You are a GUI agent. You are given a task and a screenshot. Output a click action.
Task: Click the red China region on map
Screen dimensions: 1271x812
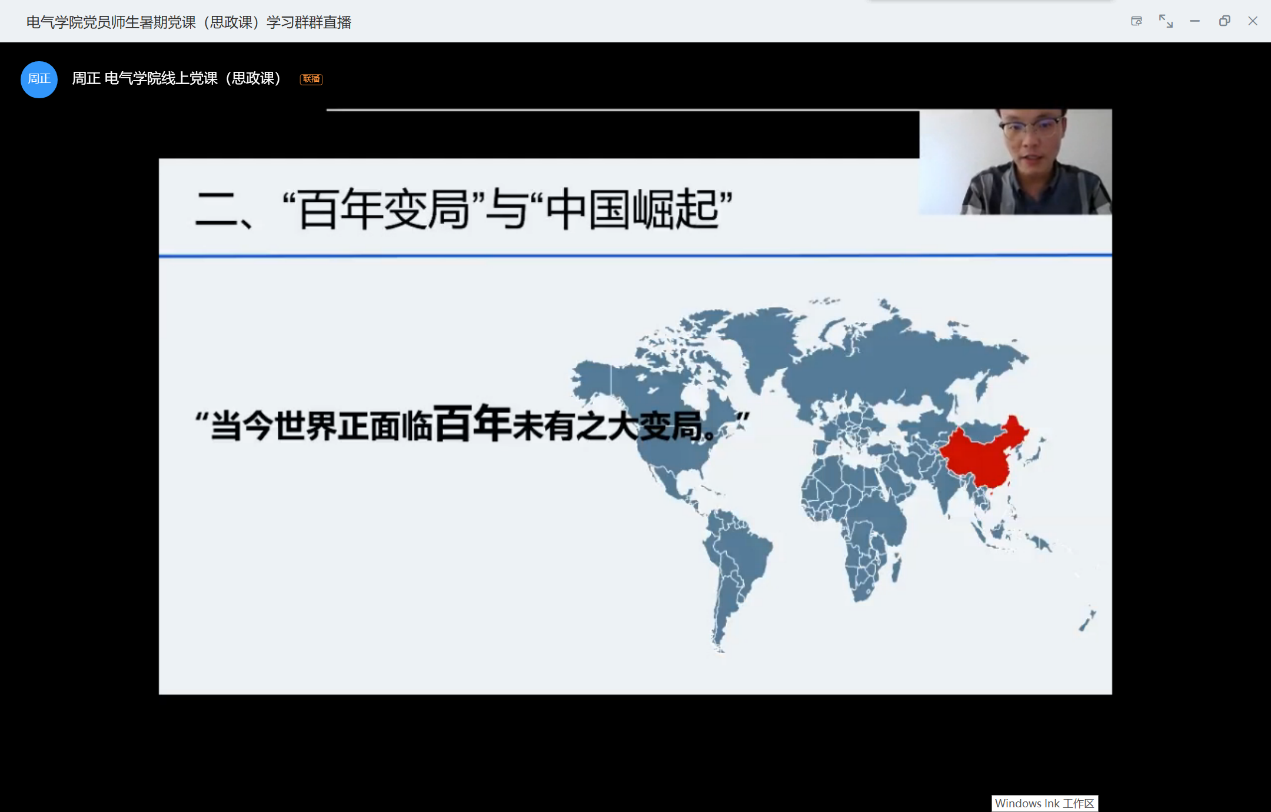(980, 457)
